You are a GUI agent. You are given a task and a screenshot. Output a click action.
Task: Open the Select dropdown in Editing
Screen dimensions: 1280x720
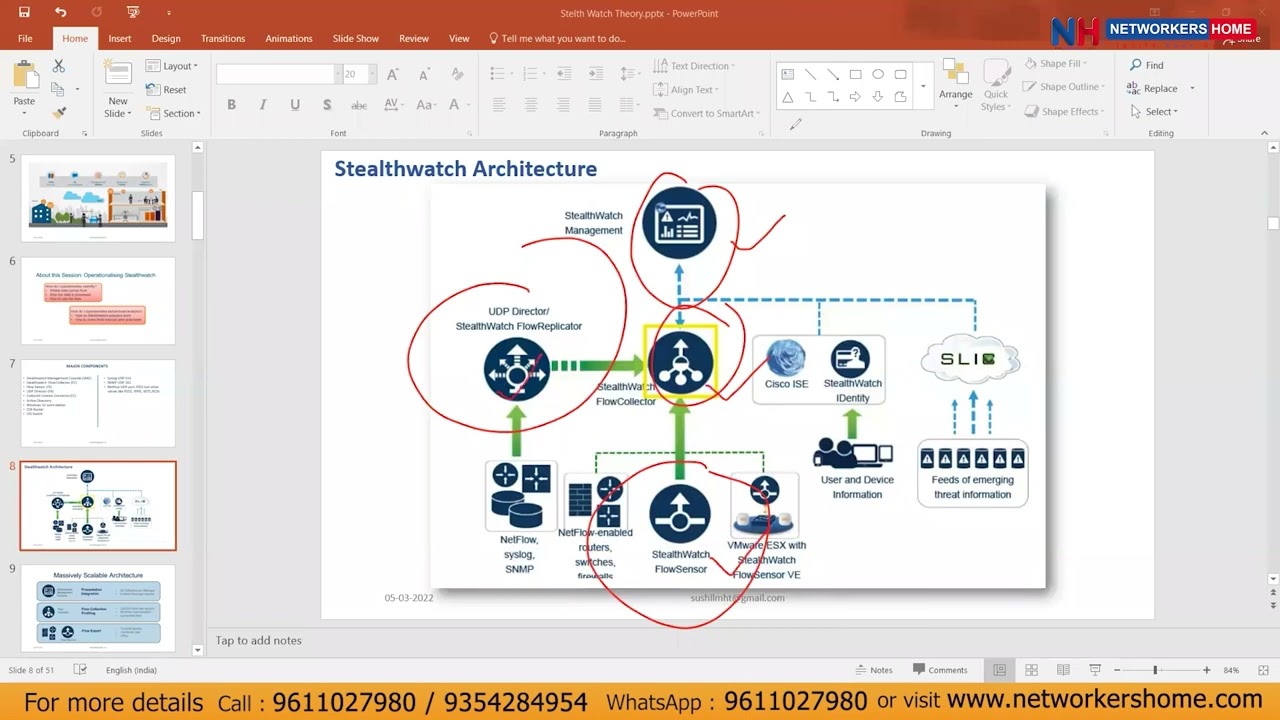click(1156, 112)
